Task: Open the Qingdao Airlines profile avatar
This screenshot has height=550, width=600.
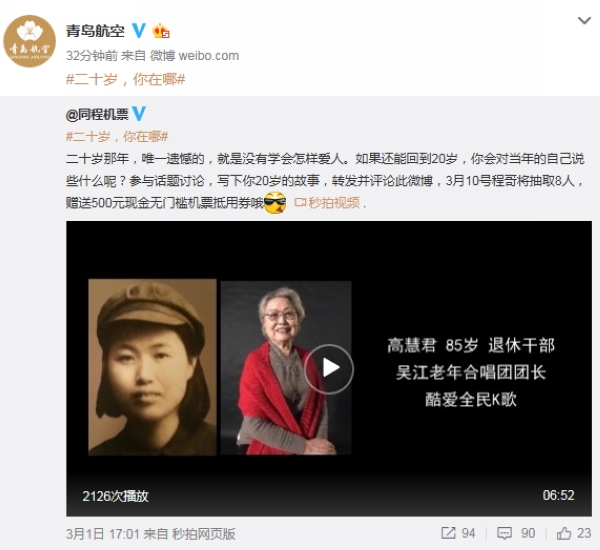Action: 29,41
